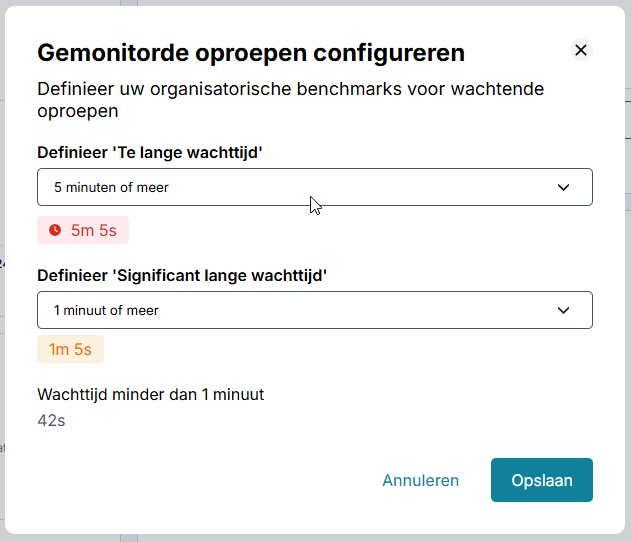Click the word 'Definieer' starting the description
The height and width of the screenshot is (542, 631).
click(x=77, y=89)
